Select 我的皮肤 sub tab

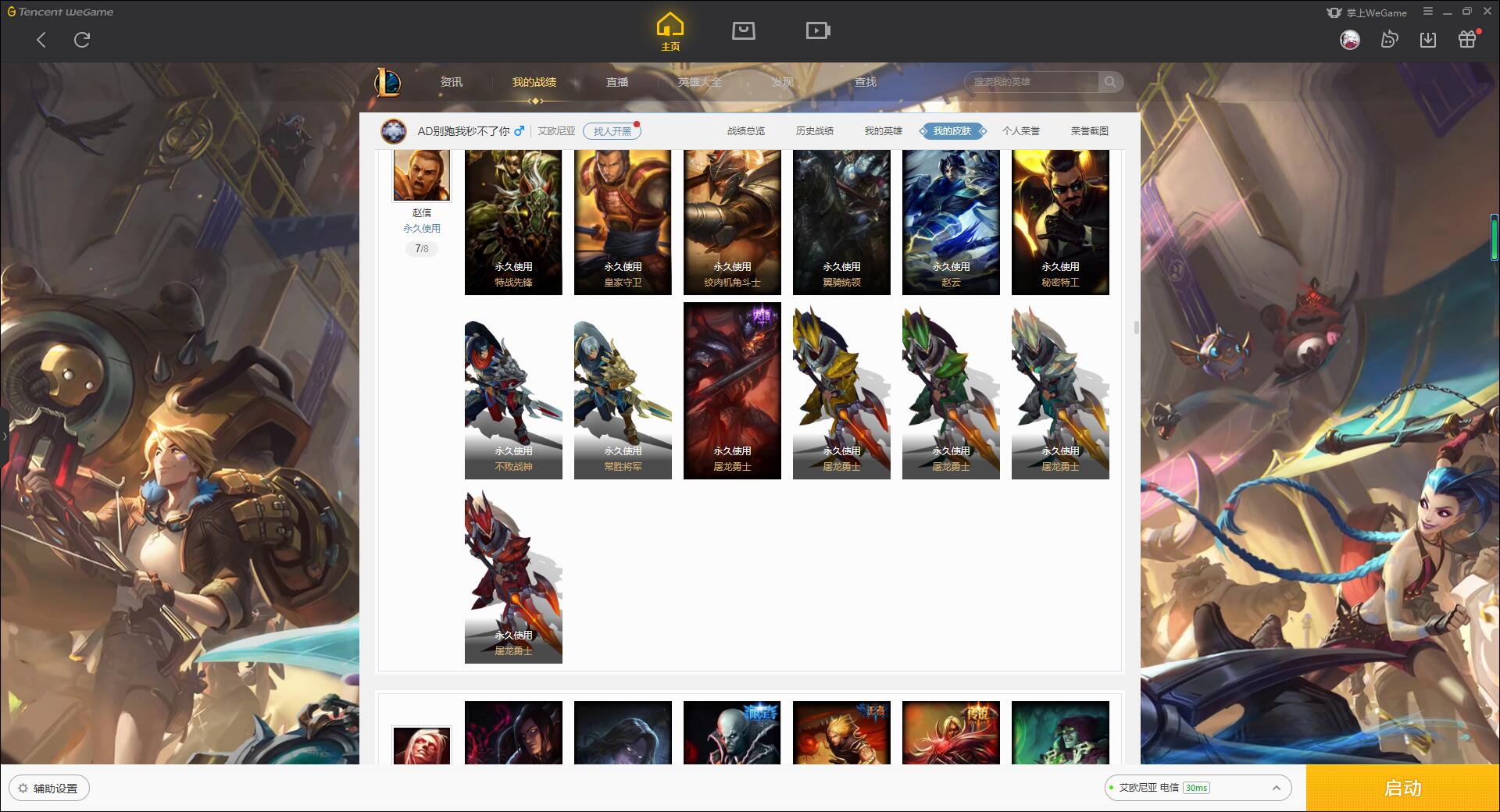click(x=952, y=131)
